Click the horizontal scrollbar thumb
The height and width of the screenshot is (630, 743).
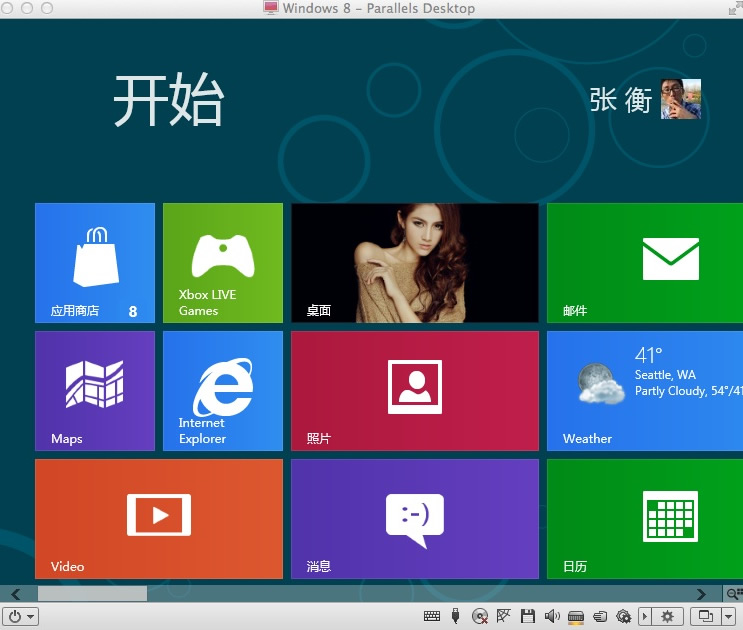point(92,594)
